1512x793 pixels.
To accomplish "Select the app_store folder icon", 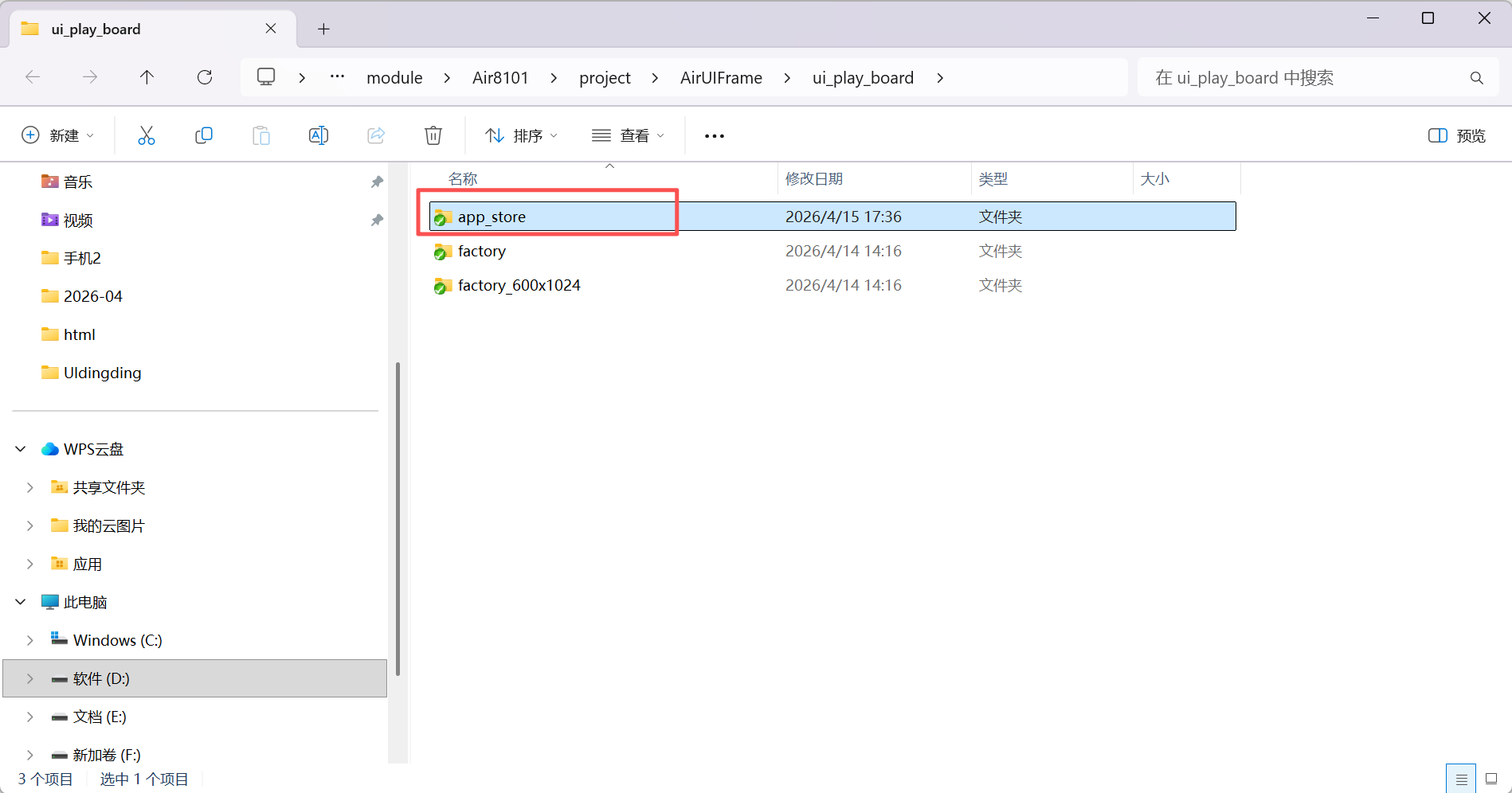I will [x=443, y=217].
